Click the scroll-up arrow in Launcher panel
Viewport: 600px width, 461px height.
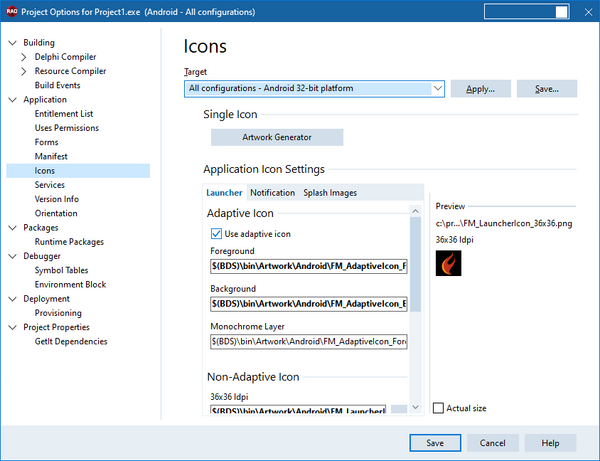(416, 211)
